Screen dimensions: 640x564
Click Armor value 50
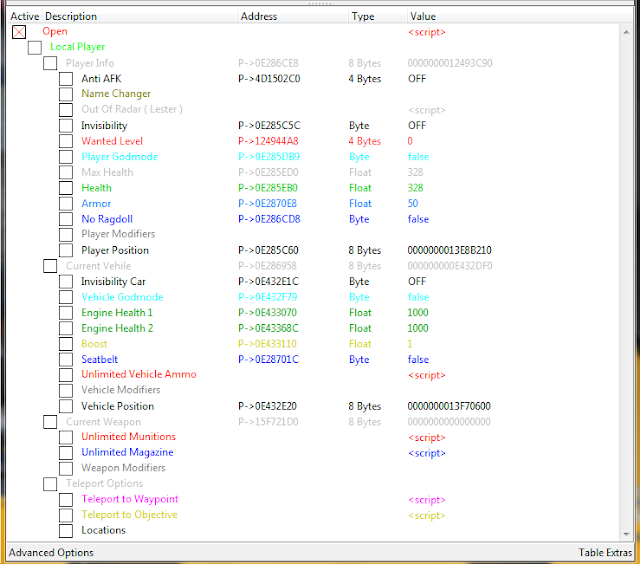413,203
